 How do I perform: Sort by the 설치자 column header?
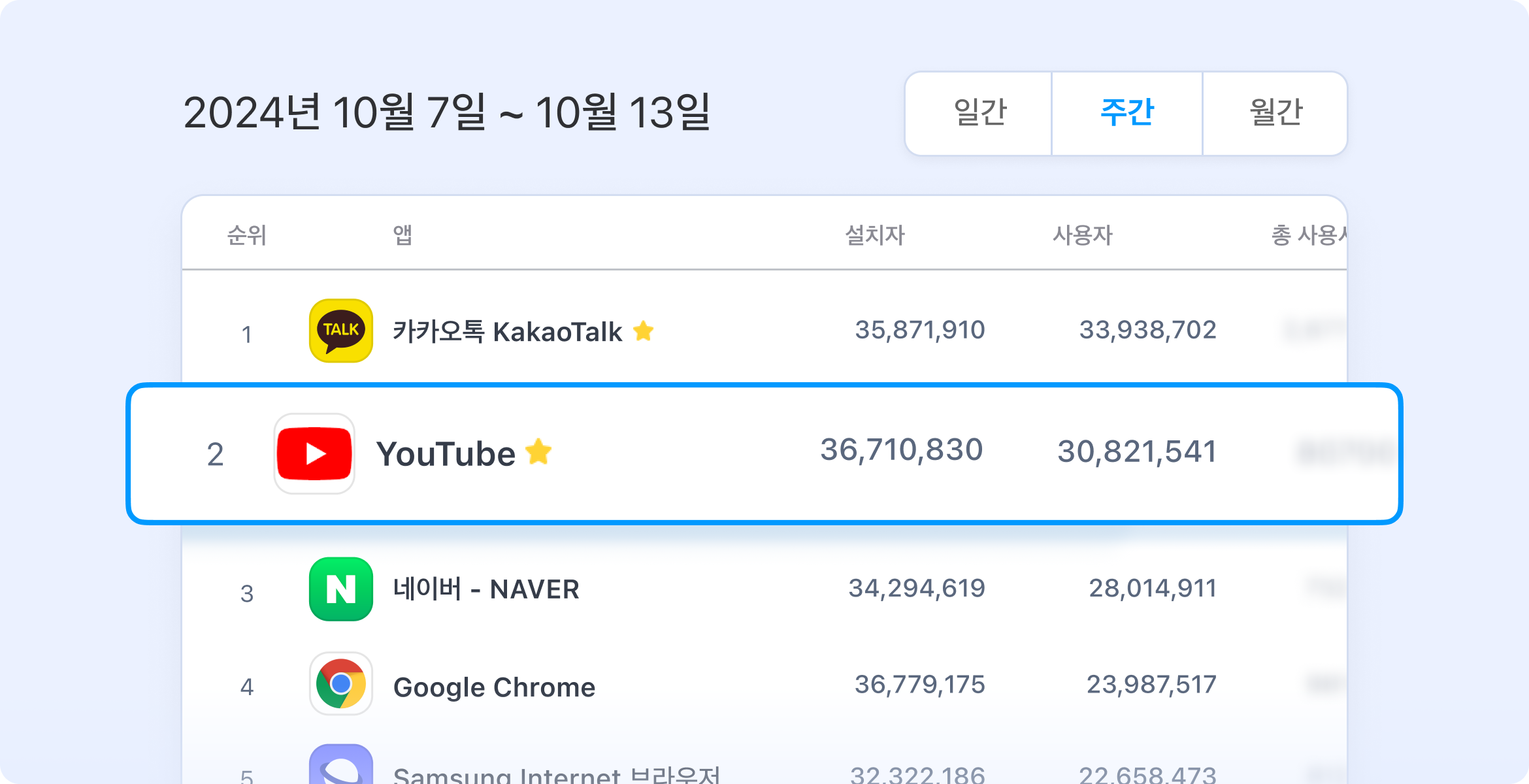[x=874, y=235]
